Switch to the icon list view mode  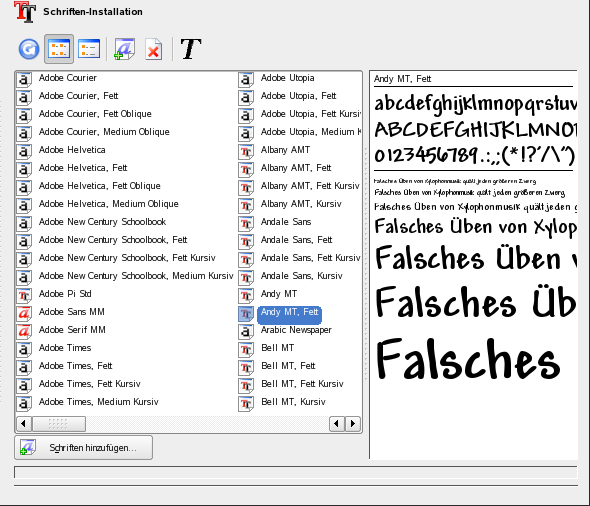(59, 49)
